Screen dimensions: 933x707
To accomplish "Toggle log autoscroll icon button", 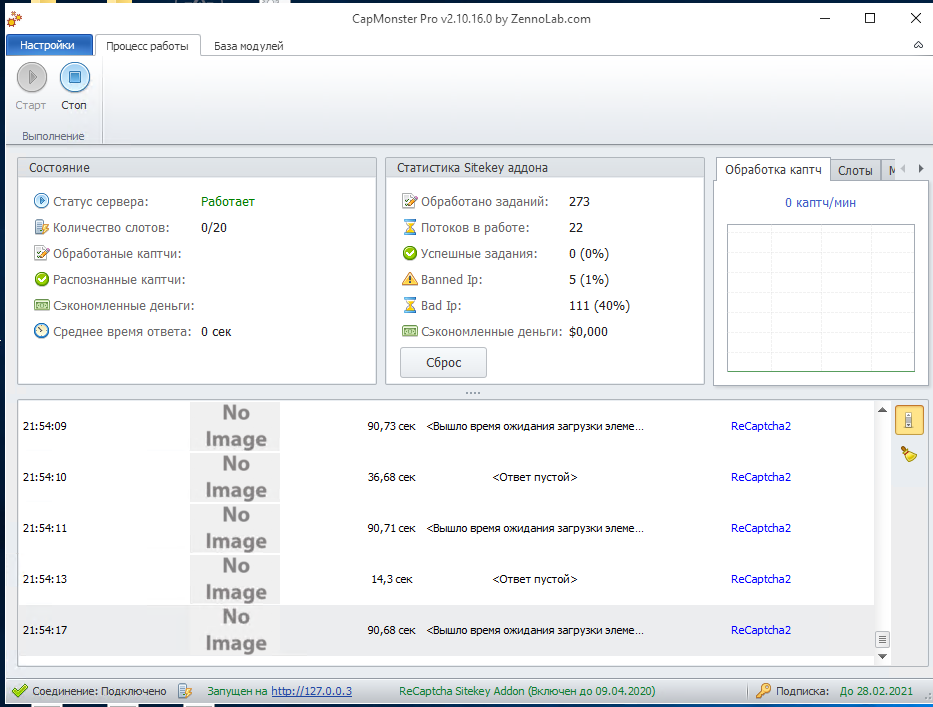I will click(909, 420).
